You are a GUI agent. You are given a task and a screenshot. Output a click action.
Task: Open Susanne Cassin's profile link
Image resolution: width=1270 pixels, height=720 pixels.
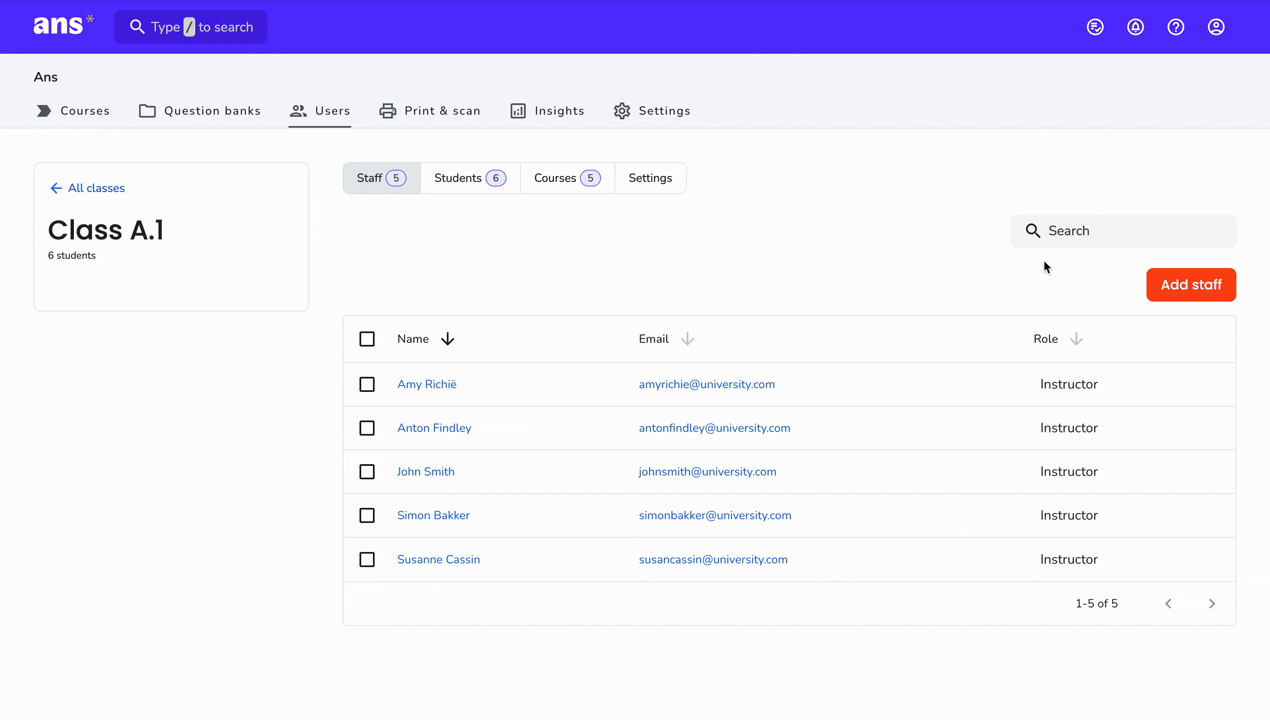[x=438, y=560]
